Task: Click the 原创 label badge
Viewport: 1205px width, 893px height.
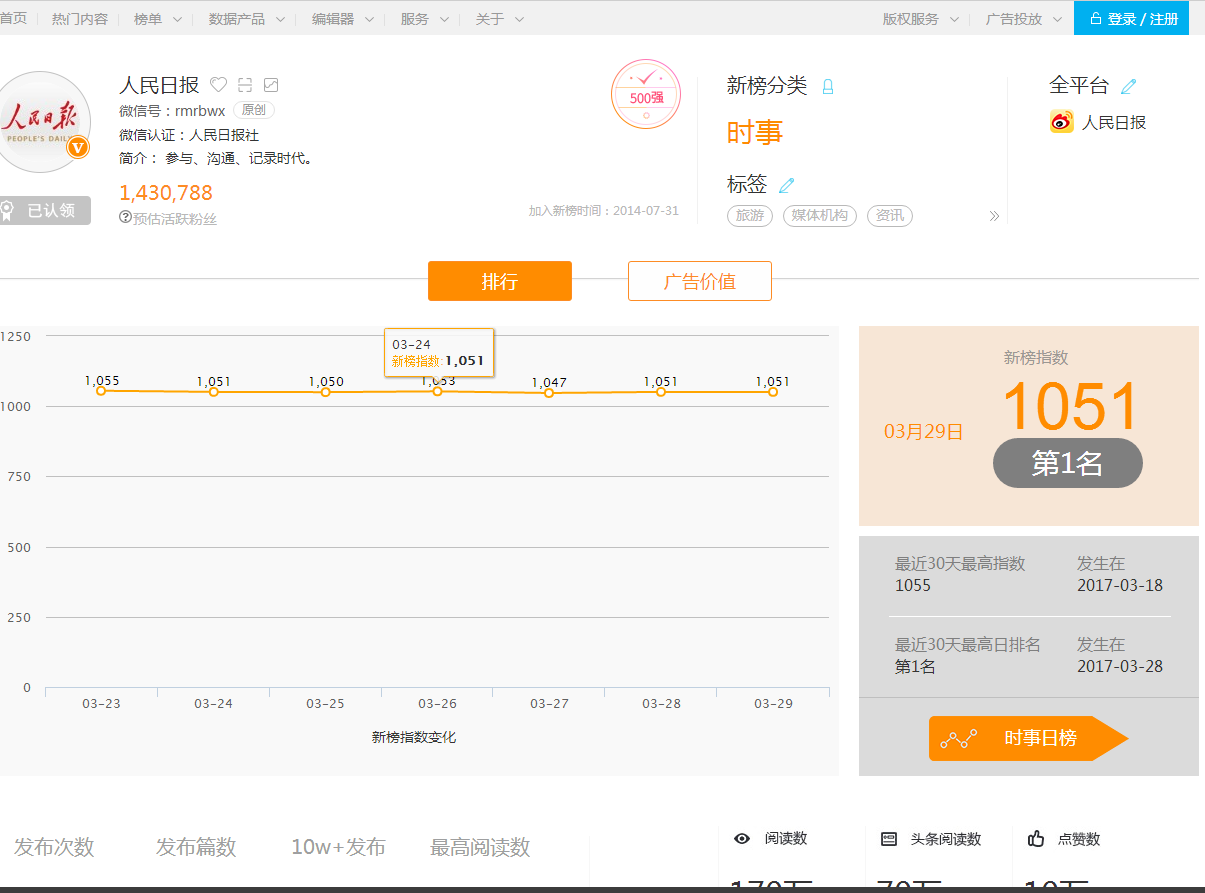Action: point(254,110)
